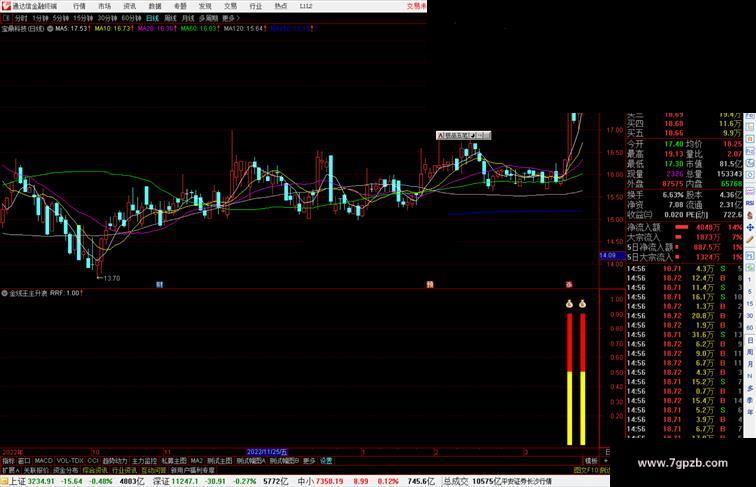The width and height of the screenshot is (756, 487).
Task: Open the 热点 menu
Action: pyautogui.click(x=281, y=6)
